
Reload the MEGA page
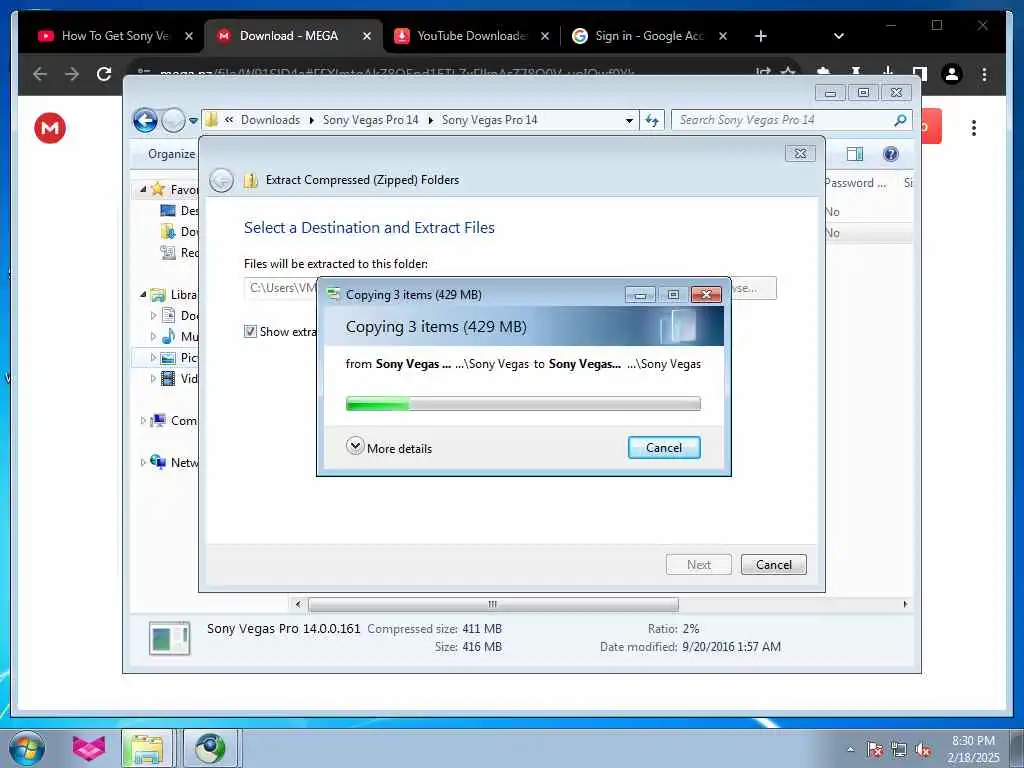(x=104, y=74)
